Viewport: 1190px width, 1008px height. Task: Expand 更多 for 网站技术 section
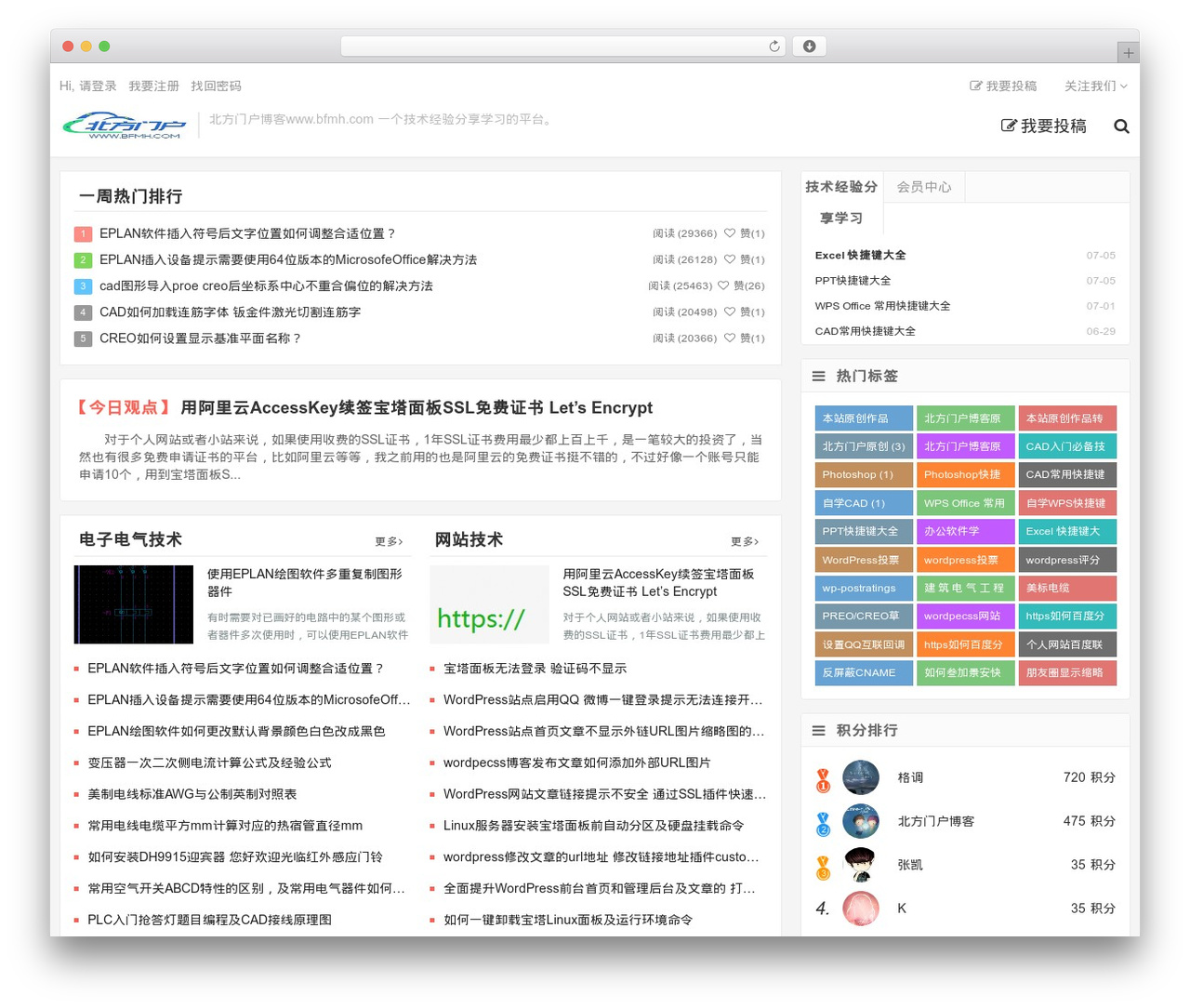click(745, 541)
